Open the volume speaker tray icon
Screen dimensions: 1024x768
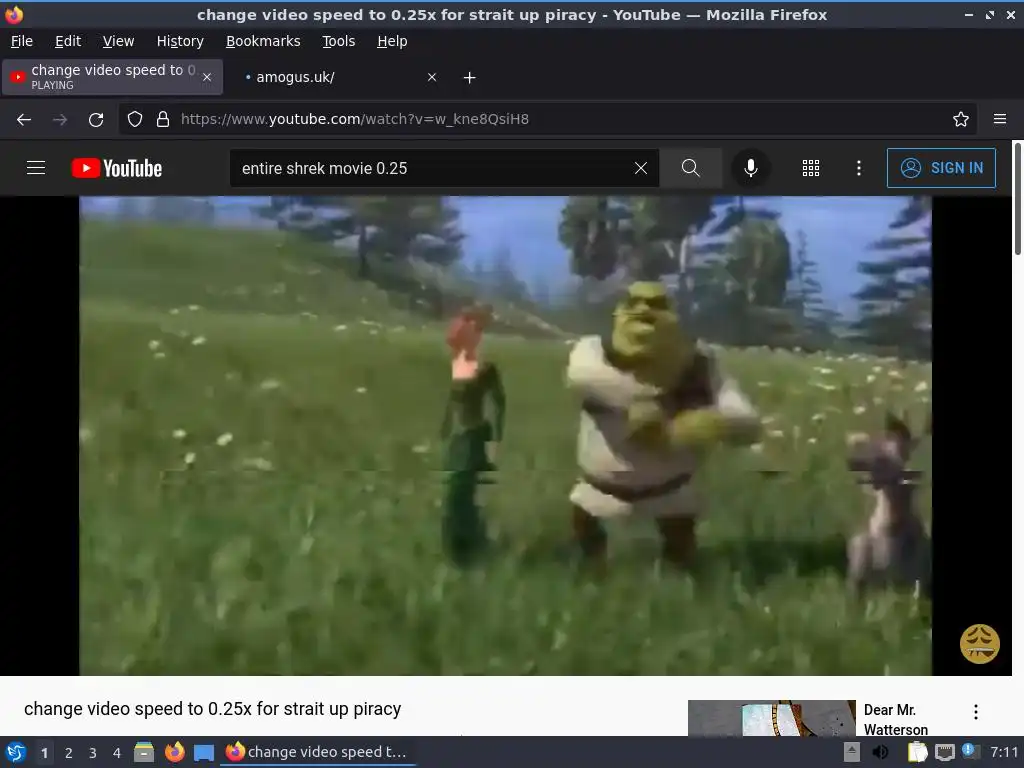coord(881,752)
